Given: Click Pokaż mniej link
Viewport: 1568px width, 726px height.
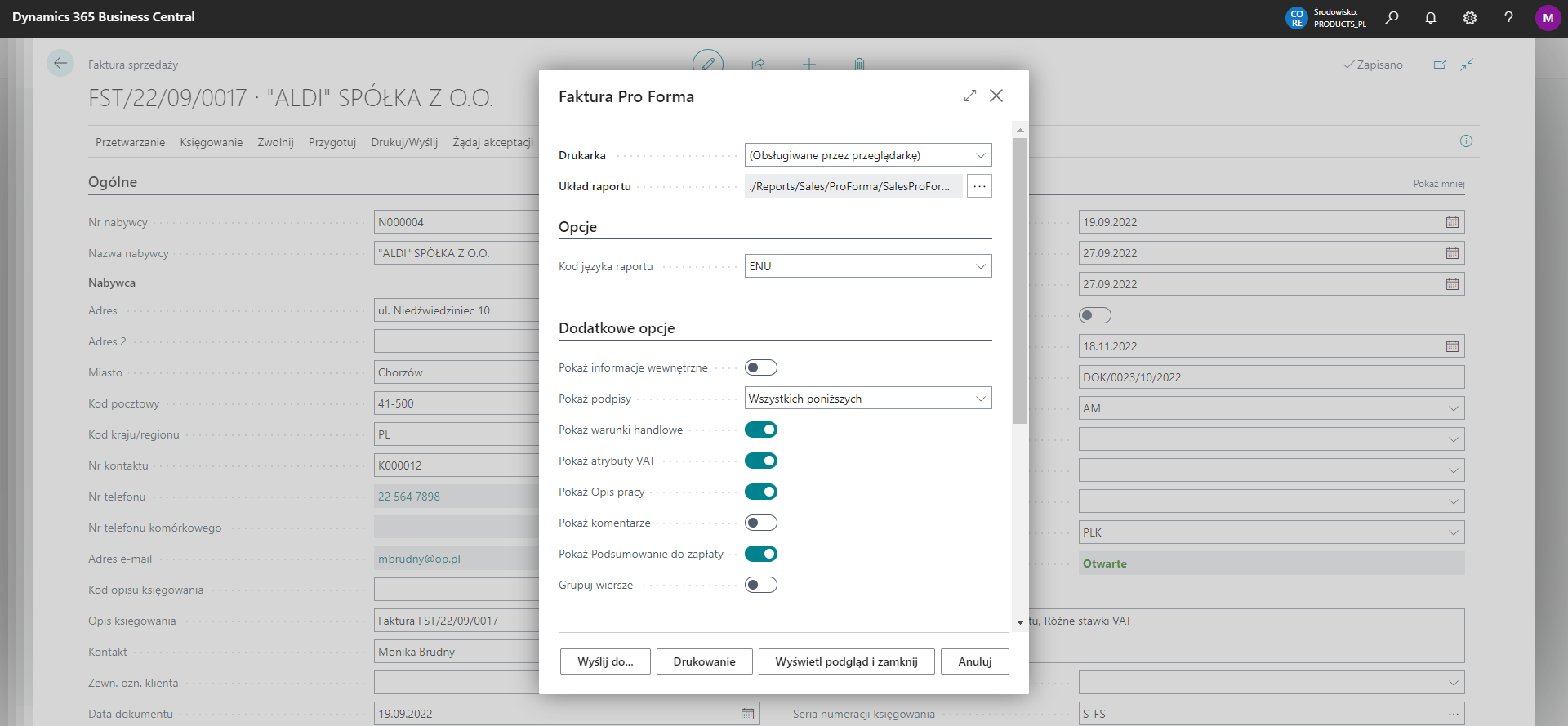Looking at the screenshot, I should click(1439, 184).
